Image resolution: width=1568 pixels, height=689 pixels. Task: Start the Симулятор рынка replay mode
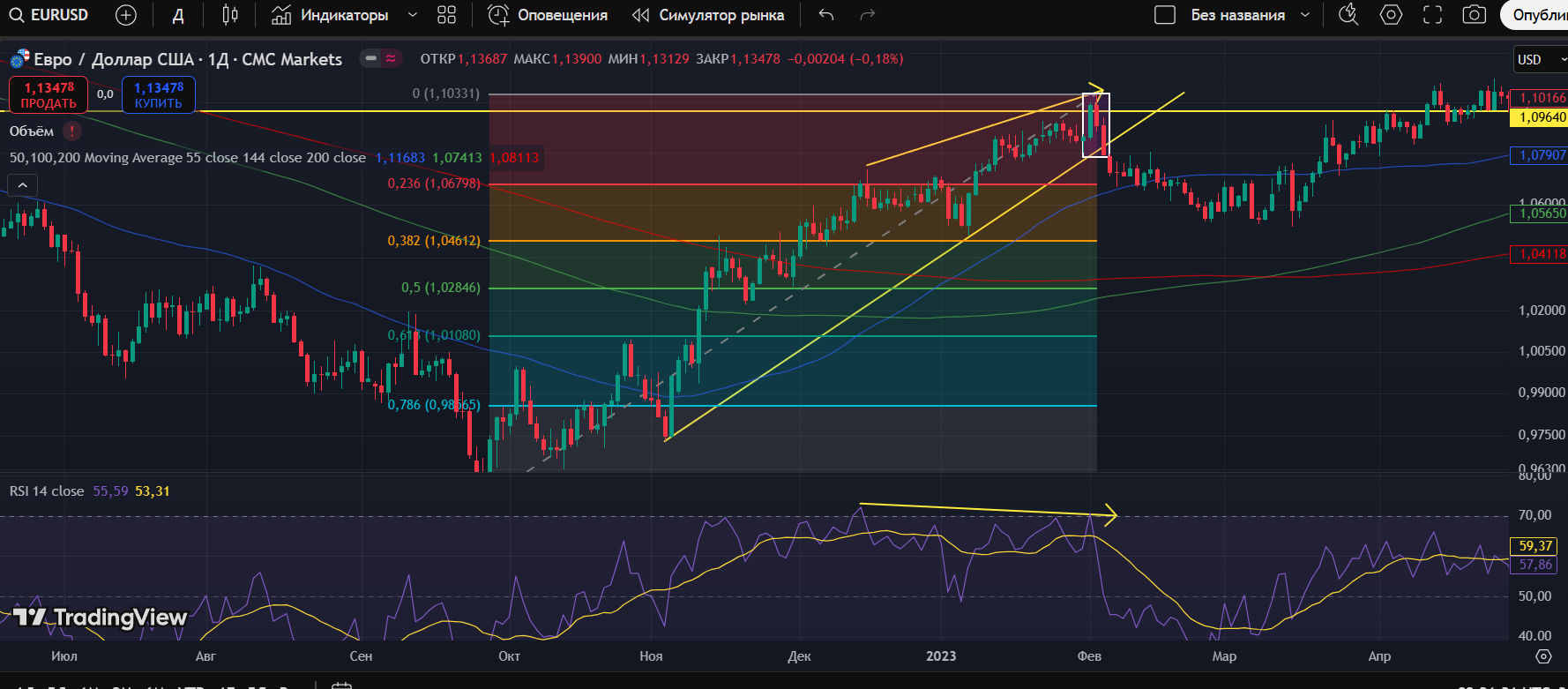(708, 15)
